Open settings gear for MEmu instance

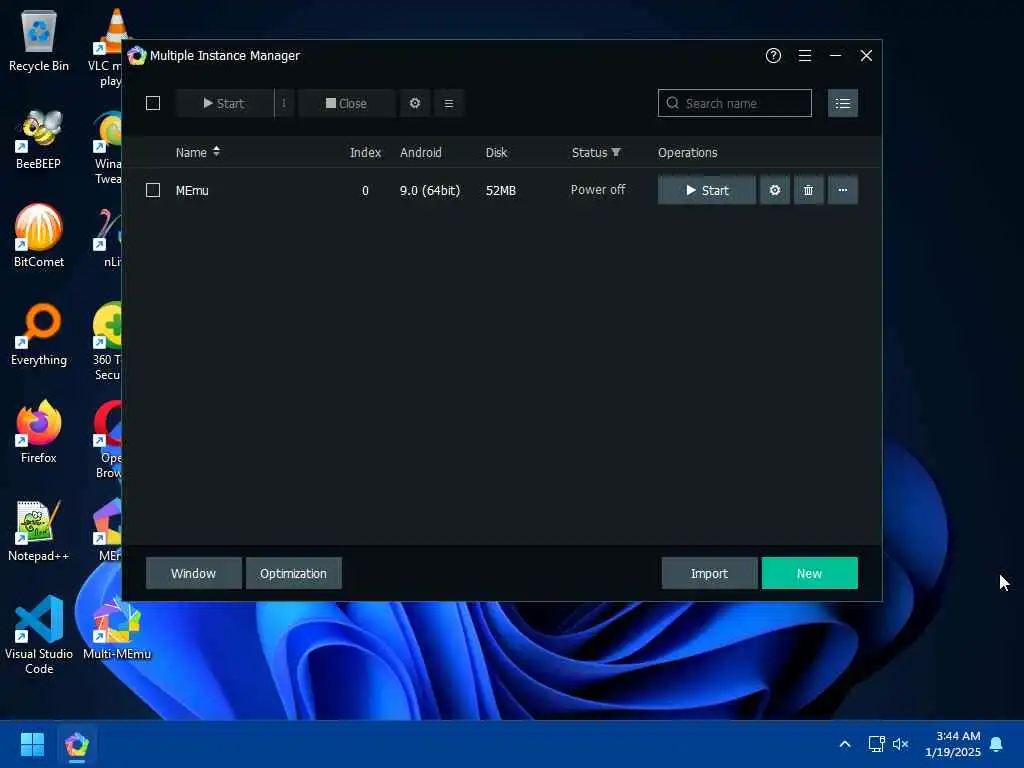point(775,190)
